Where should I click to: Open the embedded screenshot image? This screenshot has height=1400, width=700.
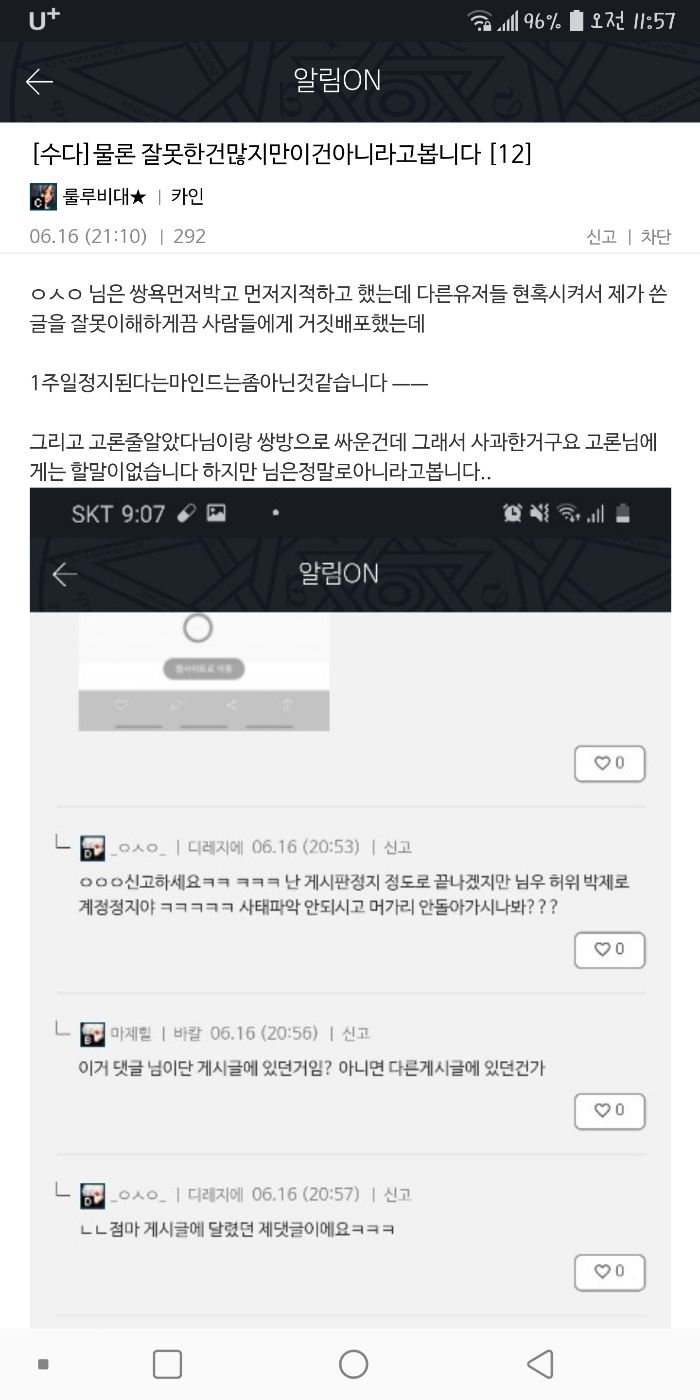[x=350, y=908]
